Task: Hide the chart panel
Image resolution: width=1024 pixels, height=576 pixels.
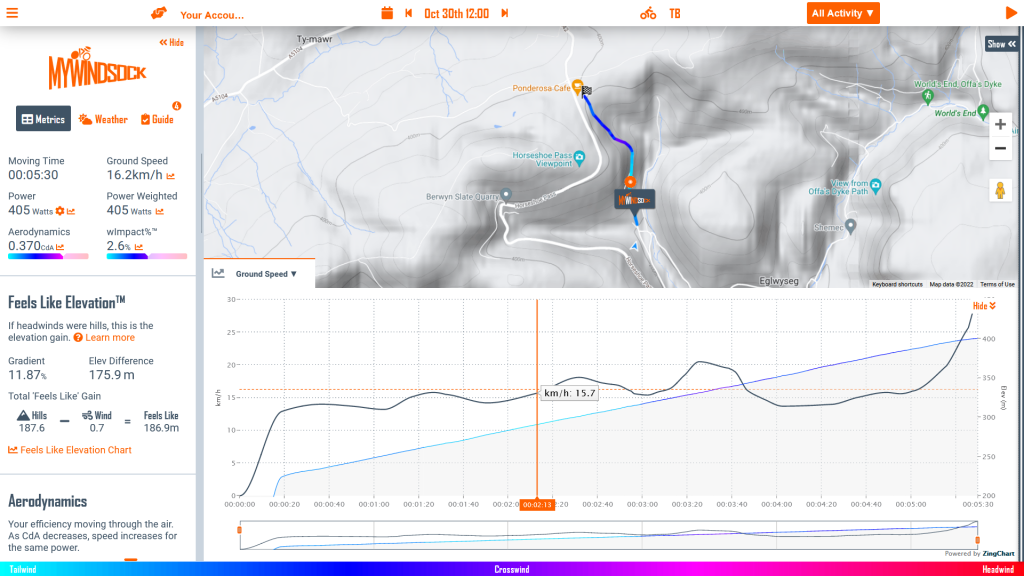Action: click(985, 306)
